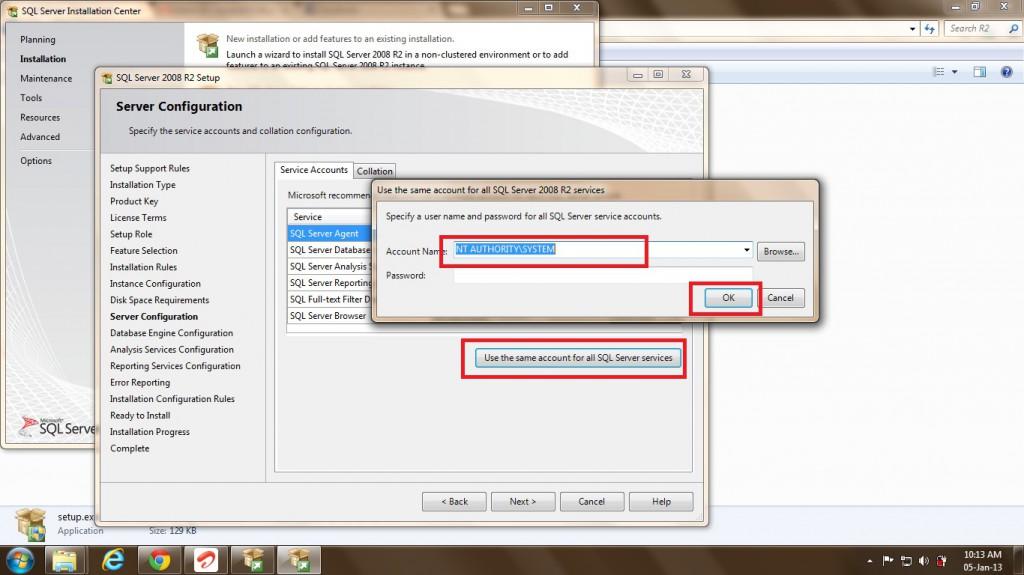Click the Explorer refresh address icon
The height and width of the screenshot is (575, 1024).
929,29
